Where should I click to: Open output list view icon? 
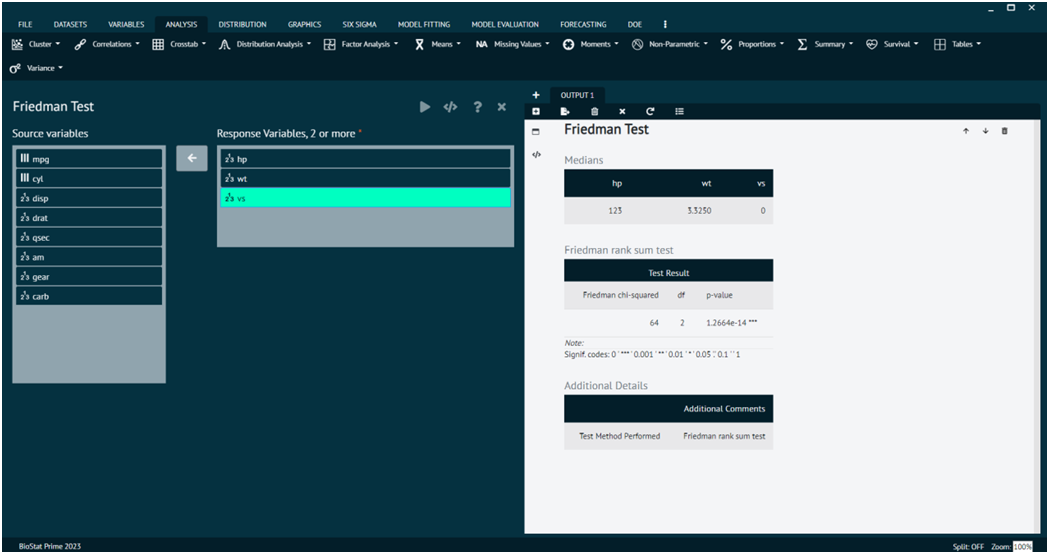click(679, 112)
